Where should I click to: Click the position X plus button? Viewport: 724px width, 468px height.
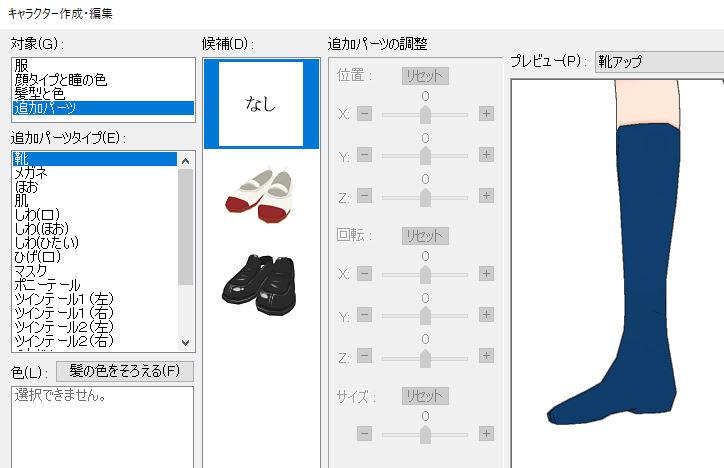point(486,113)
